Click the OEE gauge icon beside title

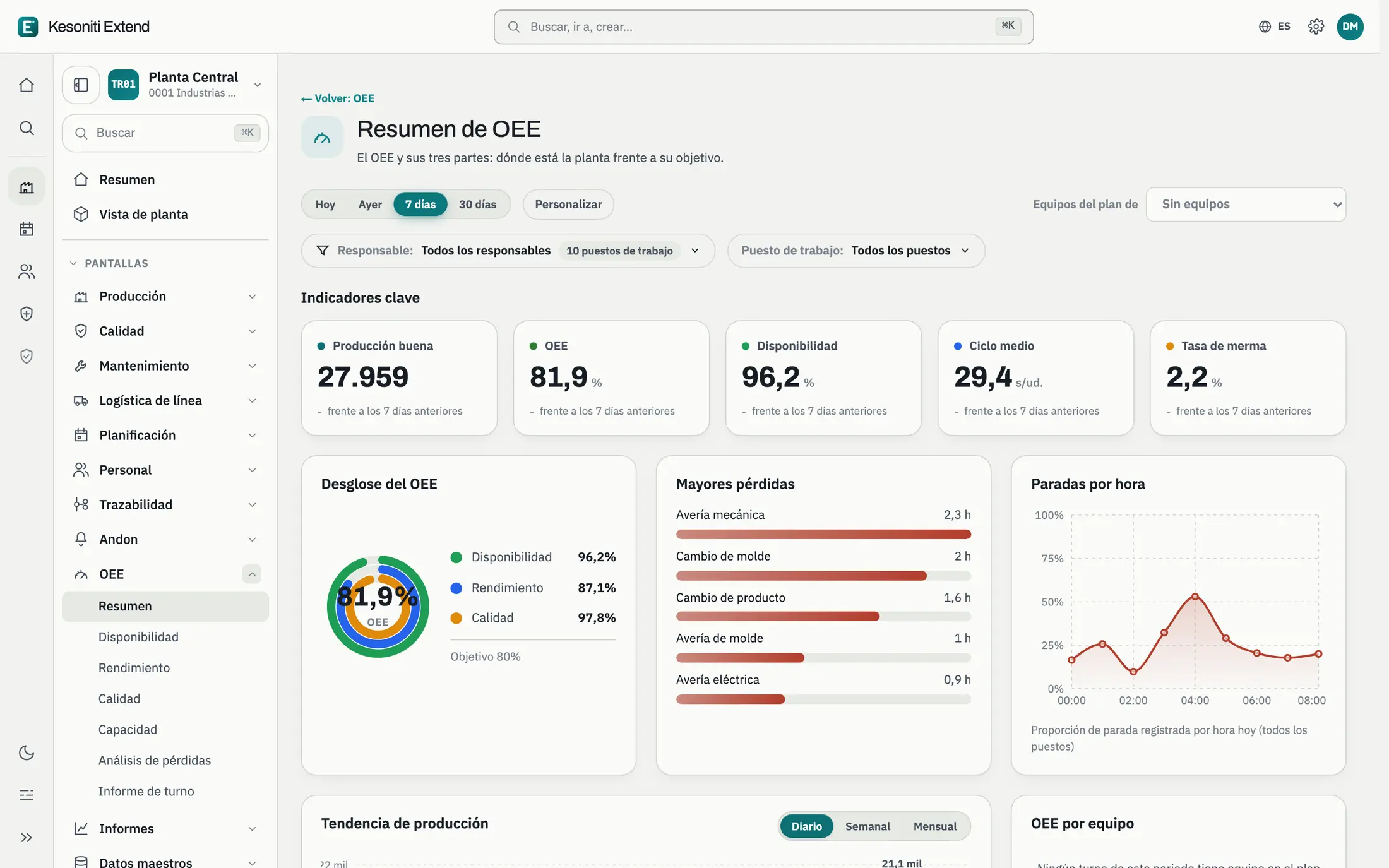click(322, 137)
